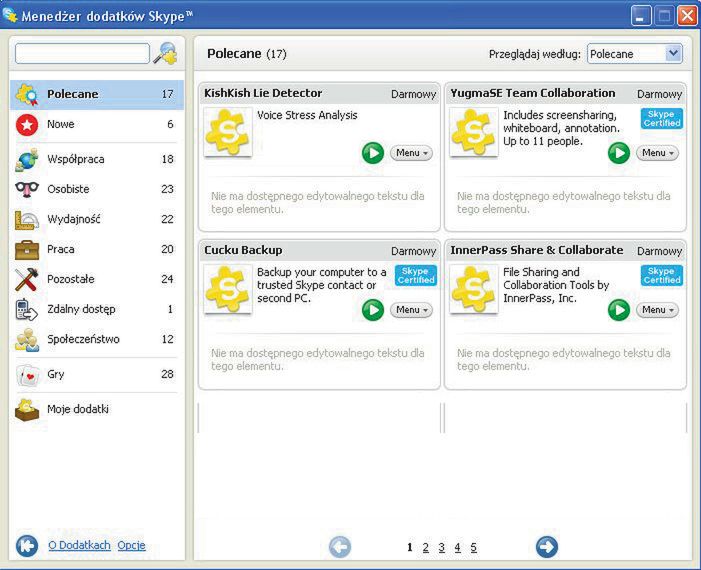Select the Współpraca category label

(x=76, y=159)
